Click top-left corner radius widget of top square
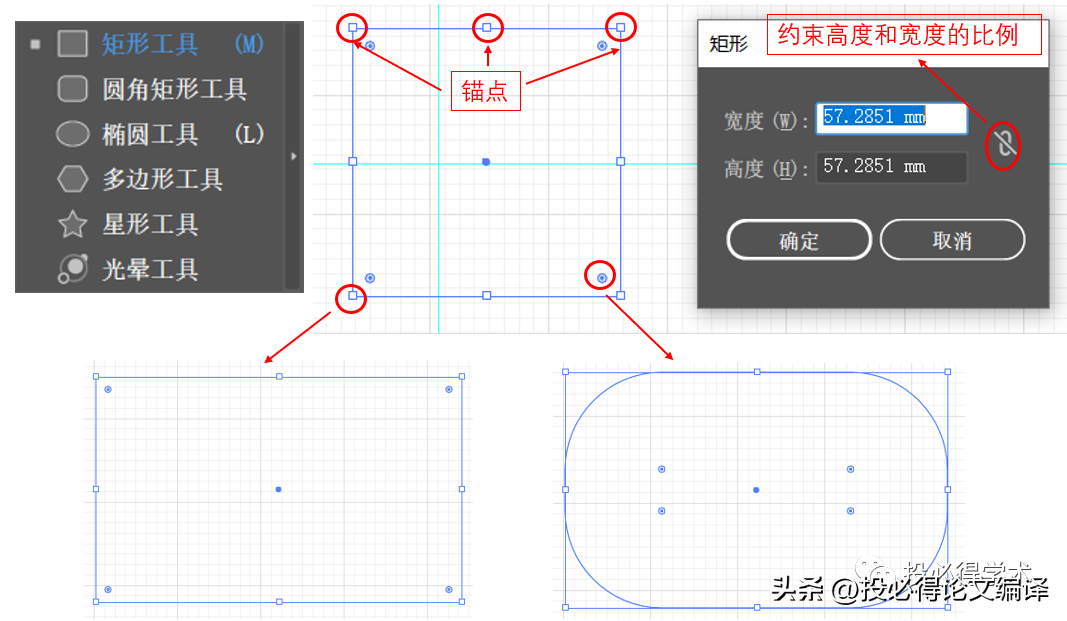Screen dimensions: 1067x621 [370, 46]
